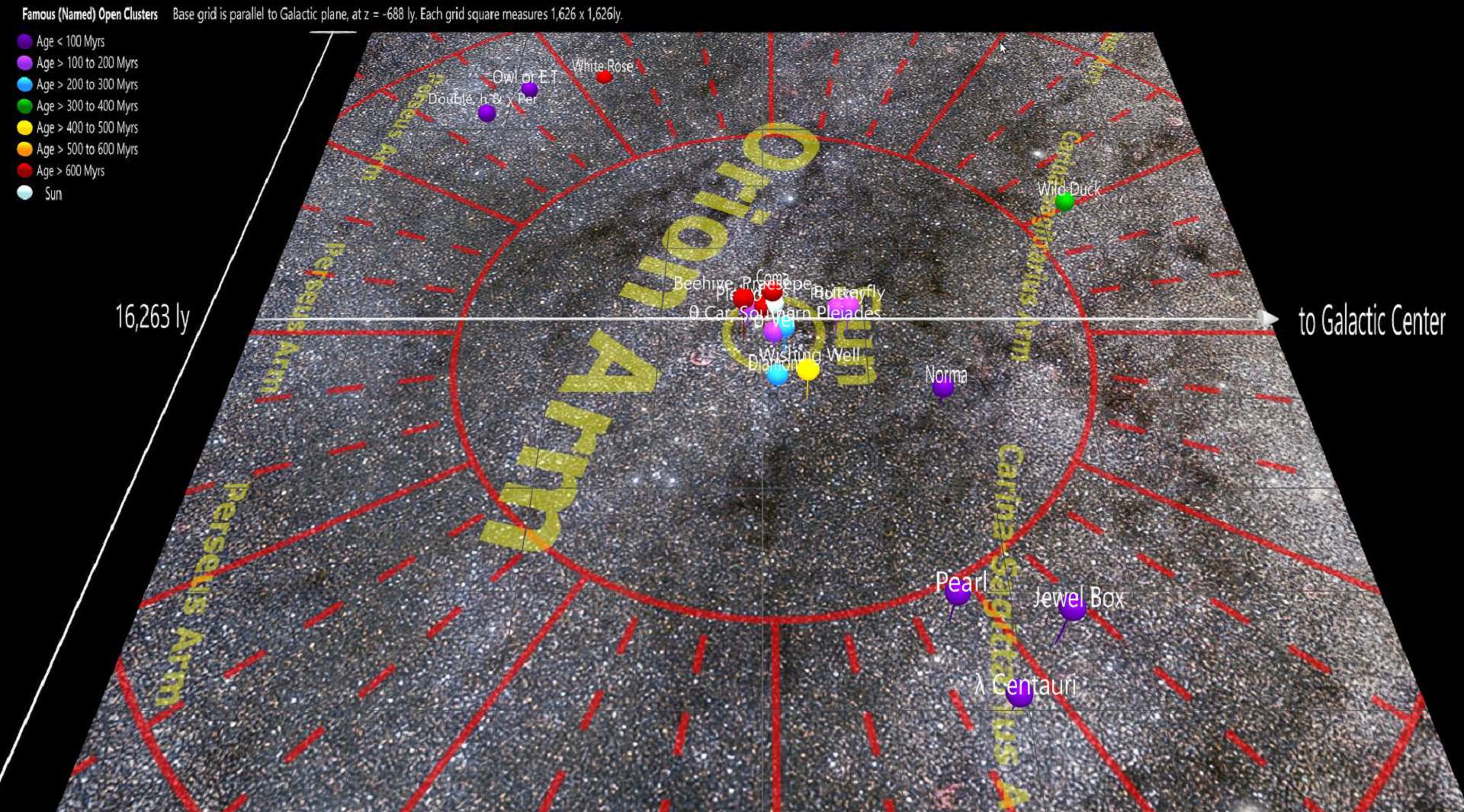The width and height of the screenshot is (1464, 812).
Task: Click the 'Age > 500 to 600 Myrs' legend label
Action: coord(87,149)
